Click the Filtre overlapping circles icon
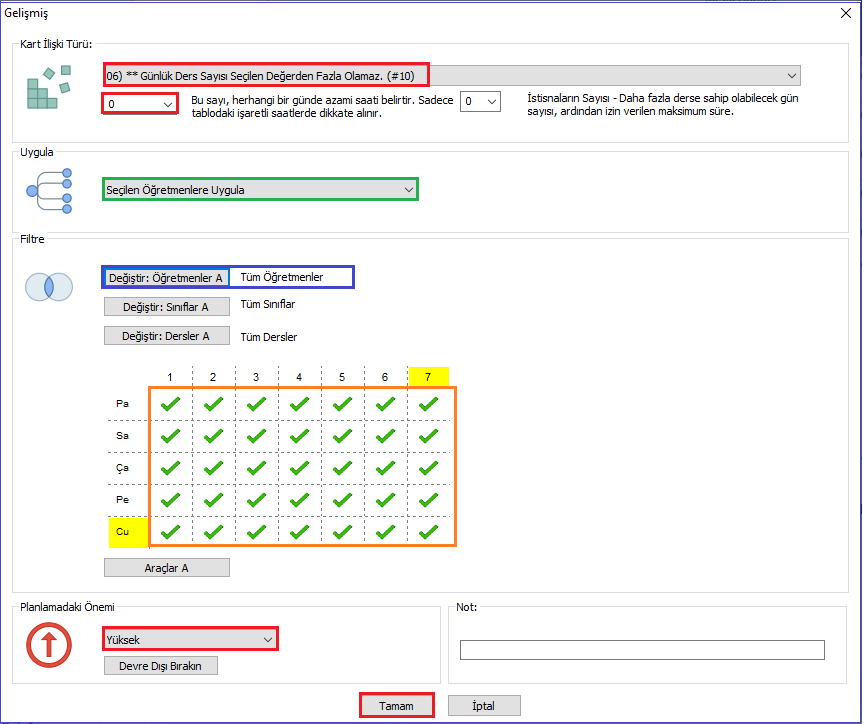Screen dimensions: 867x724 (x=49, y=287)
